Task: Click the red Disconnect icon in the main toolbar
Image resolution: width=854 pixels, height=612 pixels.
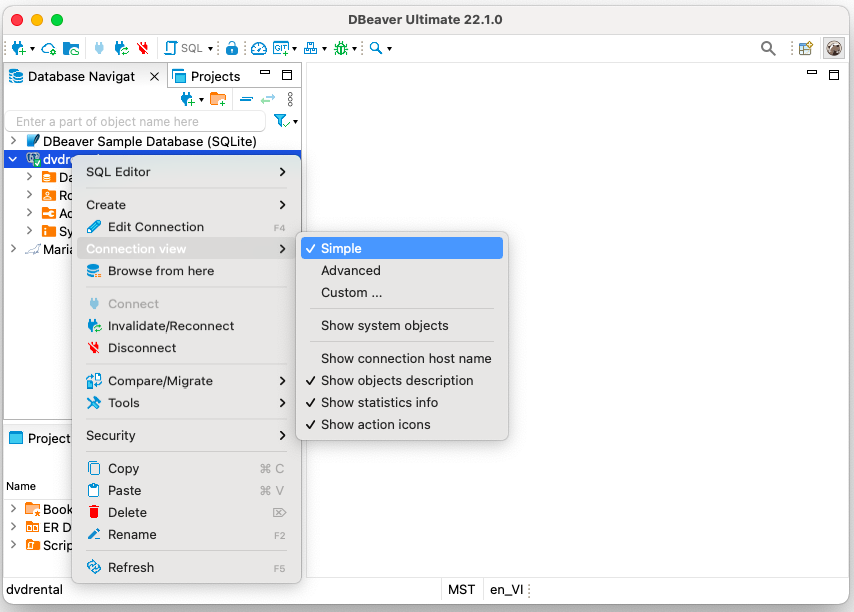Action: [x=143, y=48]
